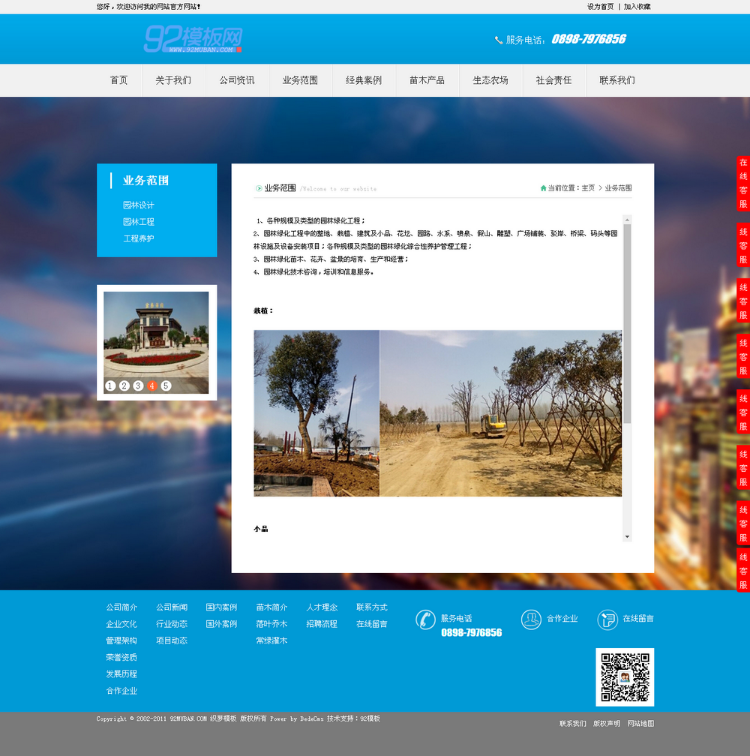The width and height of the screenshot is (750, 756).
Task: Open footer link 国内案例
Action: click(221, 608)
